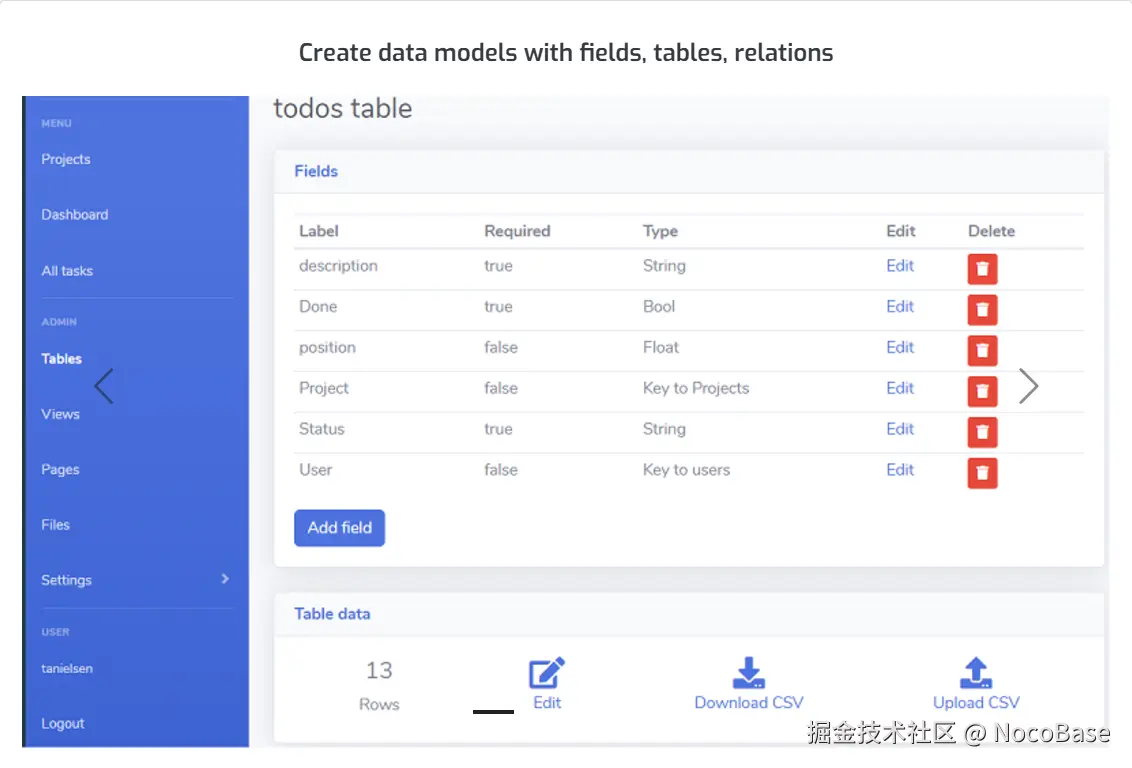Screen dimensions: 1132x768
Task: Select Views in the admin menu
Action: coord(60,414)
